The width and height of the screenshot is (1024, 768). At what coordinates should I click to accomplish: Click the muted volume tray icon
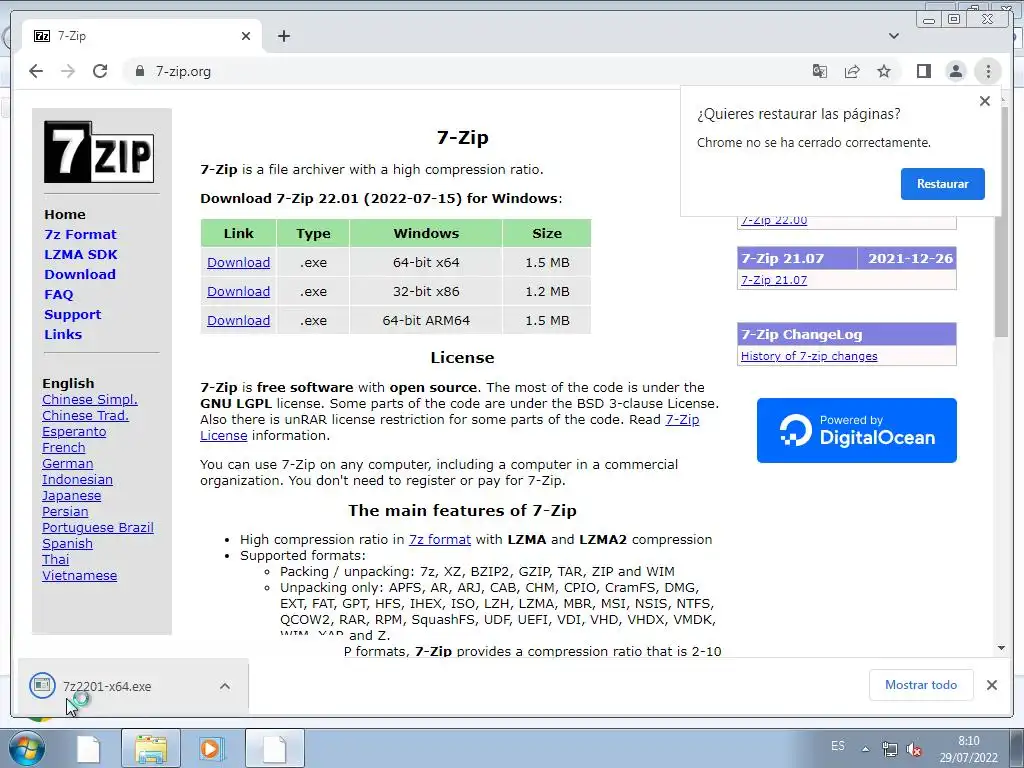coord(915,749)
